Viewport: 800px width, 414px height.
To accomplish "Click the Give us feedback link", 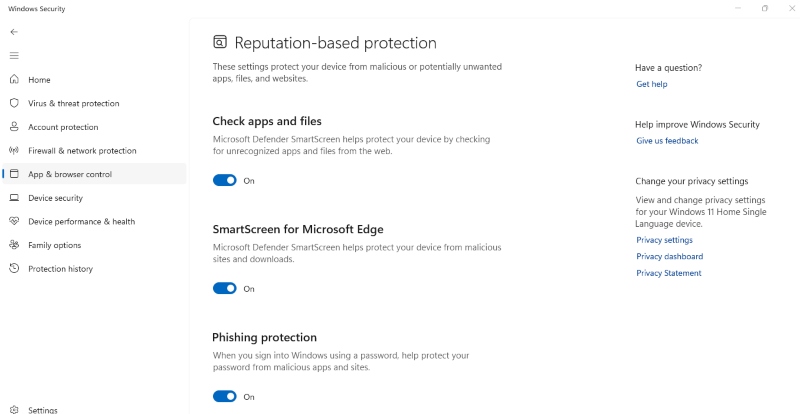I will click(667, 141).
